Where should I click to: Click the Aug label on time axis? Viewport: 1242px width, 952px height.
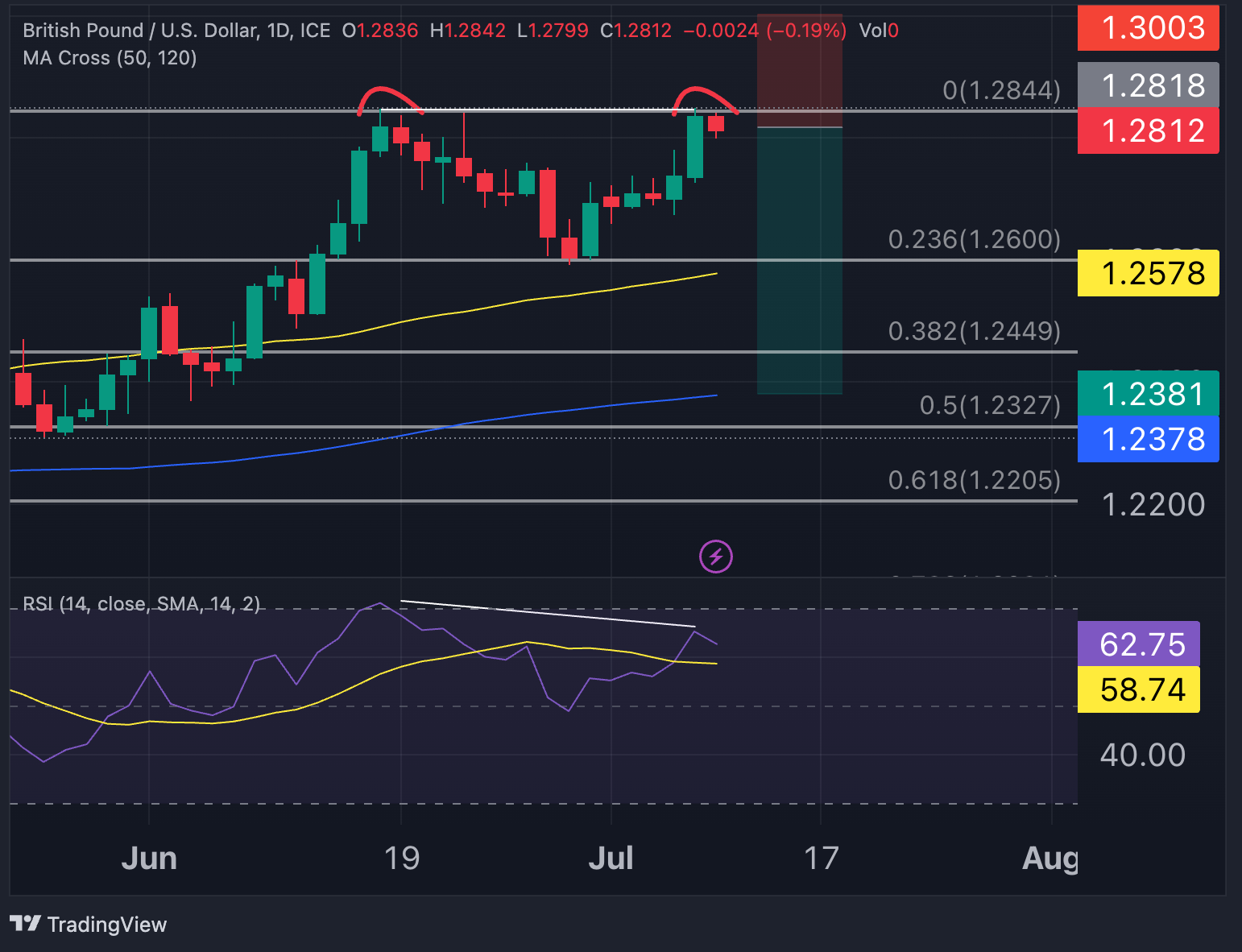[x=1051, y=859]
